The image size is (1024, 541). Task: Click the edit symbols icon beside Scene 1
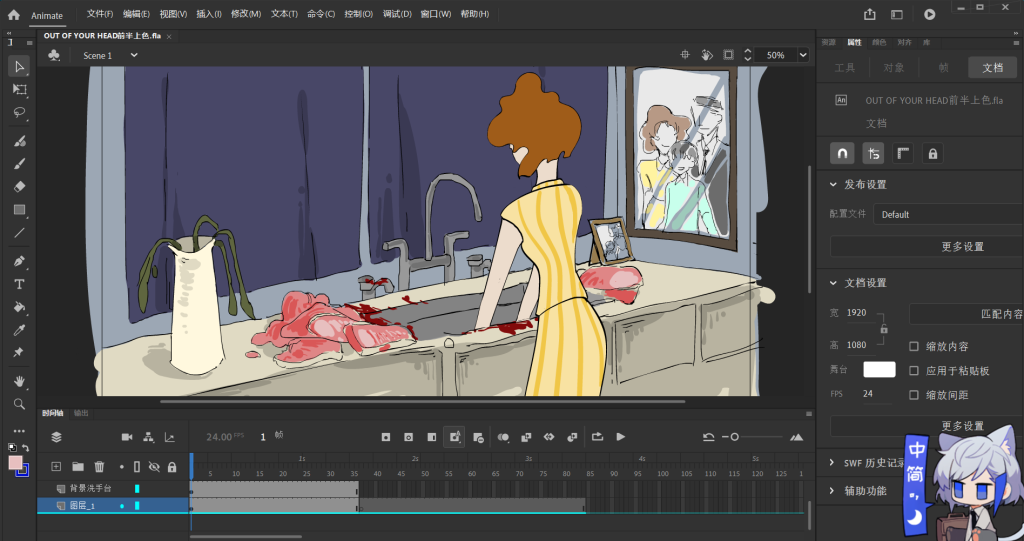[54, 56]
